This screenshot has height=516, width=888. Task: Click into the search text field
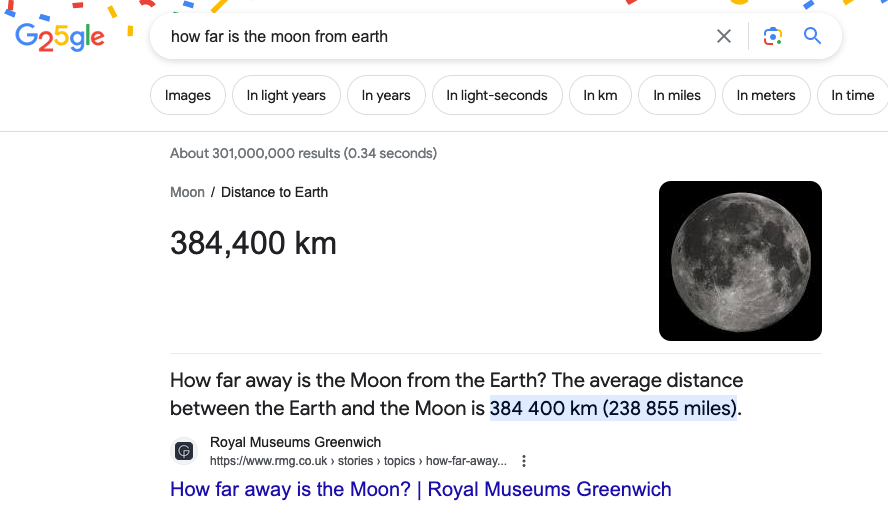tap(430, 37)
